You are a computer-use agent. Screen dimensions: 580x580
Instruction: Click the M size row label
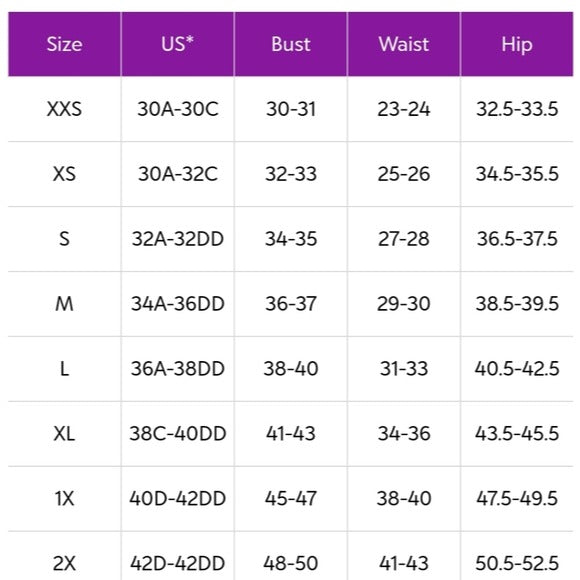click(x=64, y=304)
